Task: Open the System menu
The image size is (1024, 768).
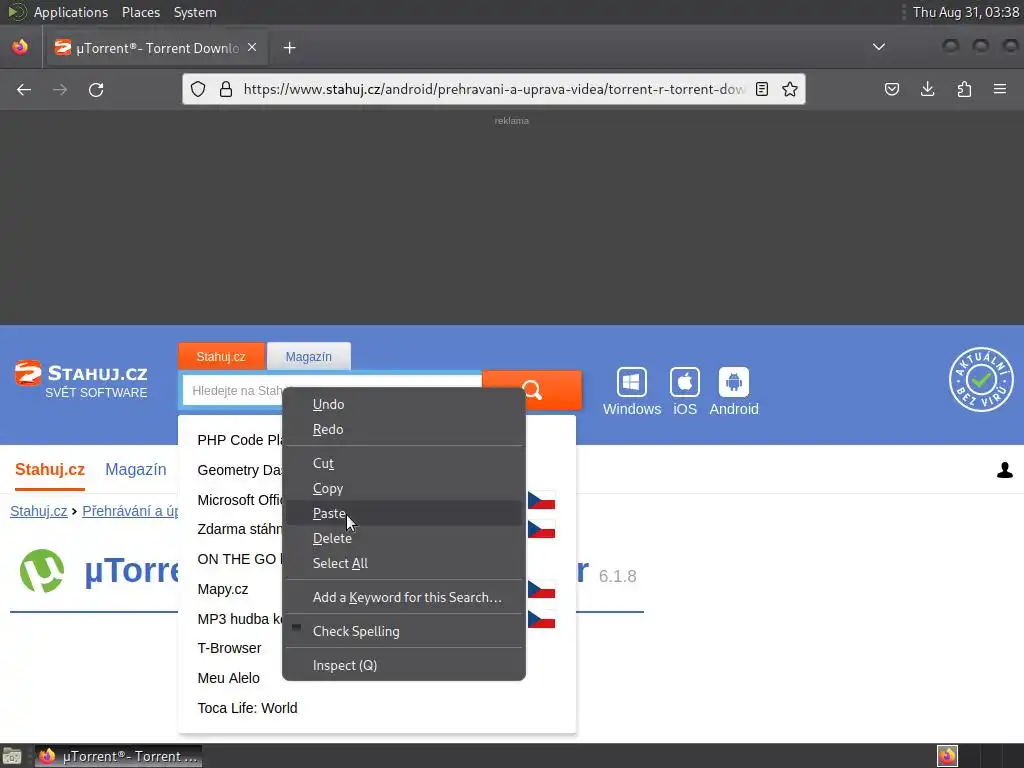Action: (x=195, y=12)
